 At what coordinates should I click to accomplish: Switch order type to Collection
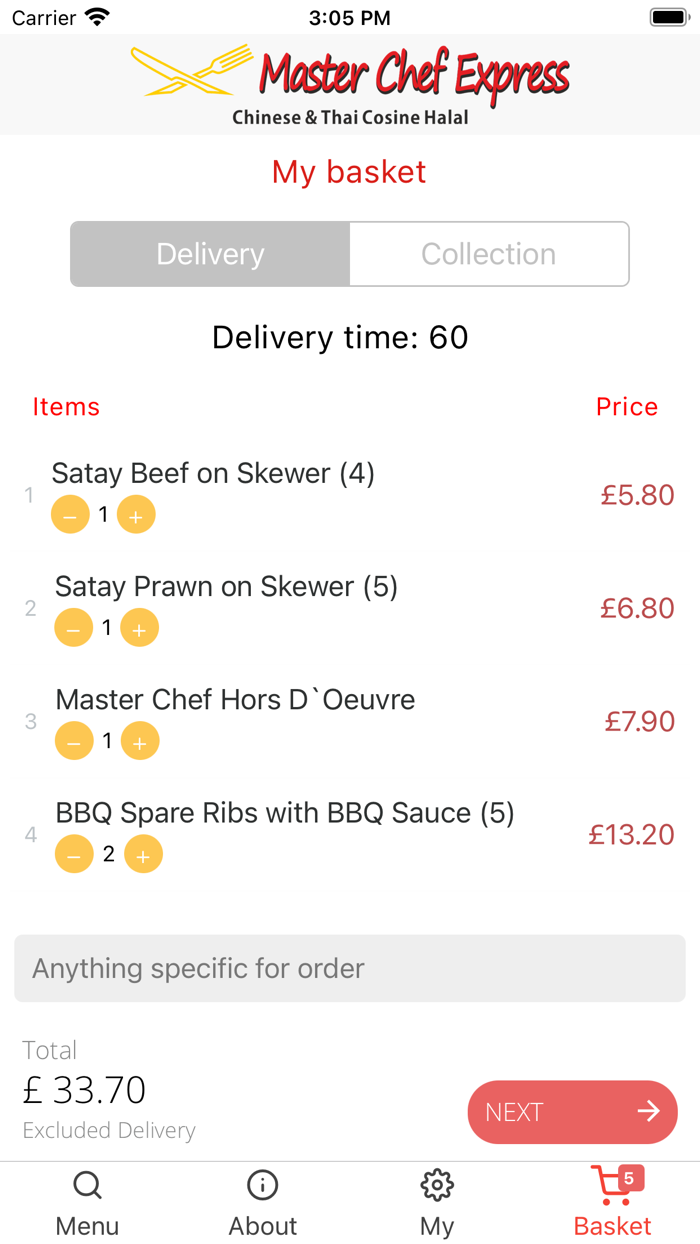point(488,254)
